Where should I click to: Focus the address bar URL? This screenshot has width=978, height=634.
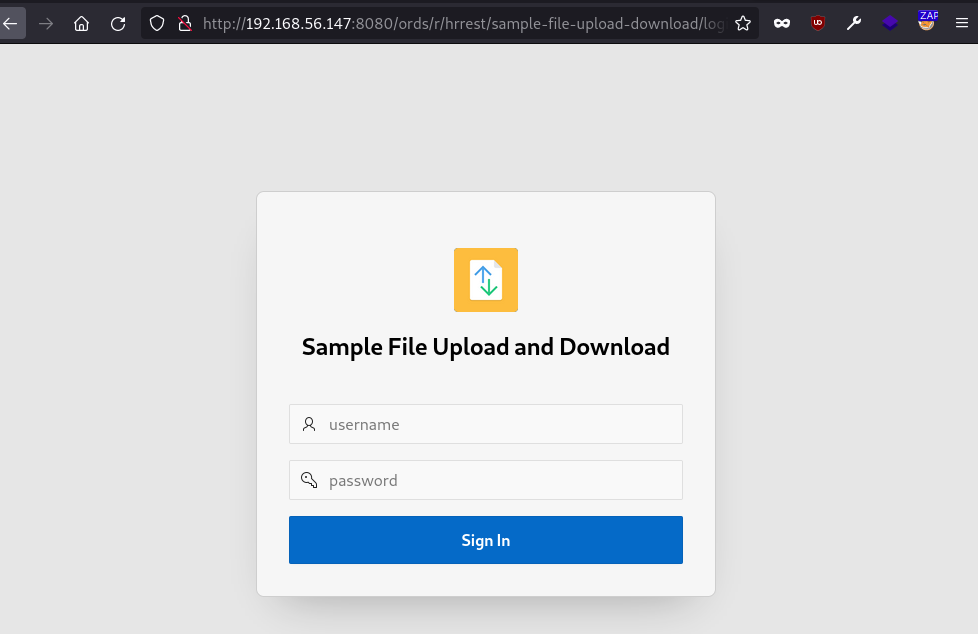click(463, 24)
